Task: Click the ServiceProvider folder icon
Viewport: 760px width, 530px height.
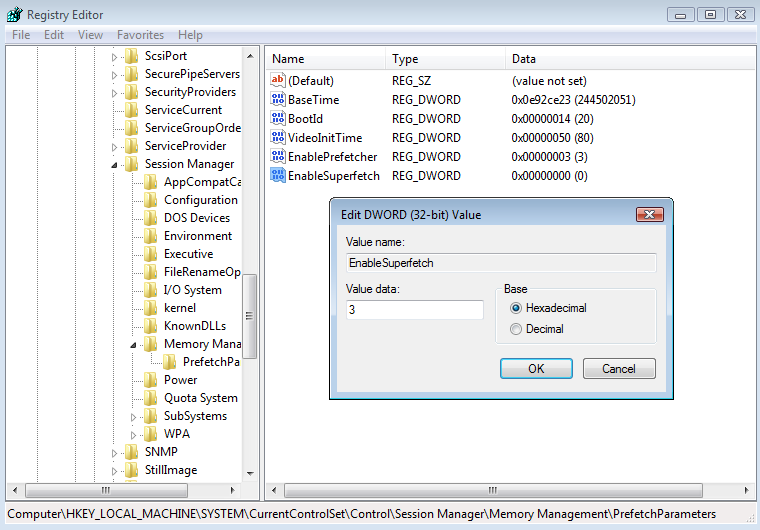Action: click(x=131, y=146)
